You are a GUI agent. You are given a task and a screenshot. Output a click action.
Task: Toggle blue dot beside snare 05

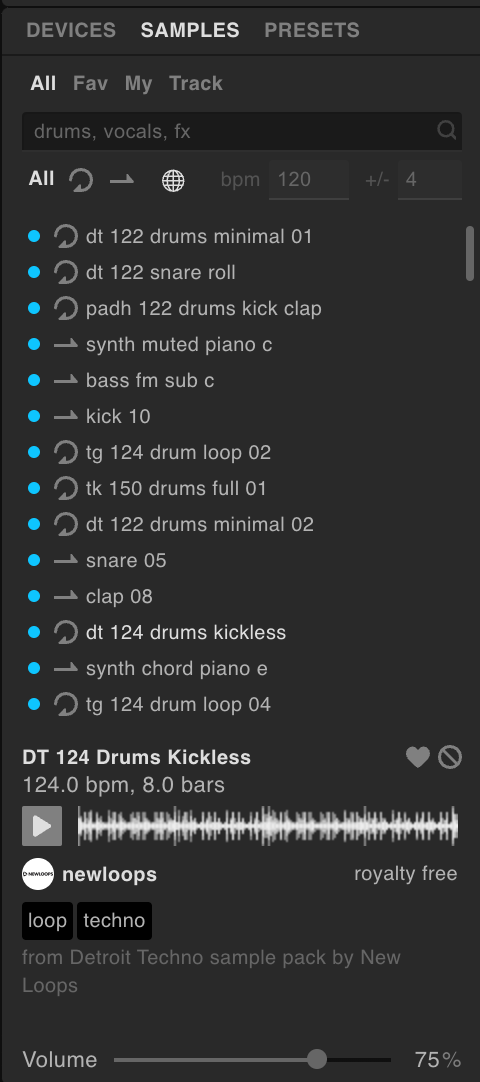point(34,560)
